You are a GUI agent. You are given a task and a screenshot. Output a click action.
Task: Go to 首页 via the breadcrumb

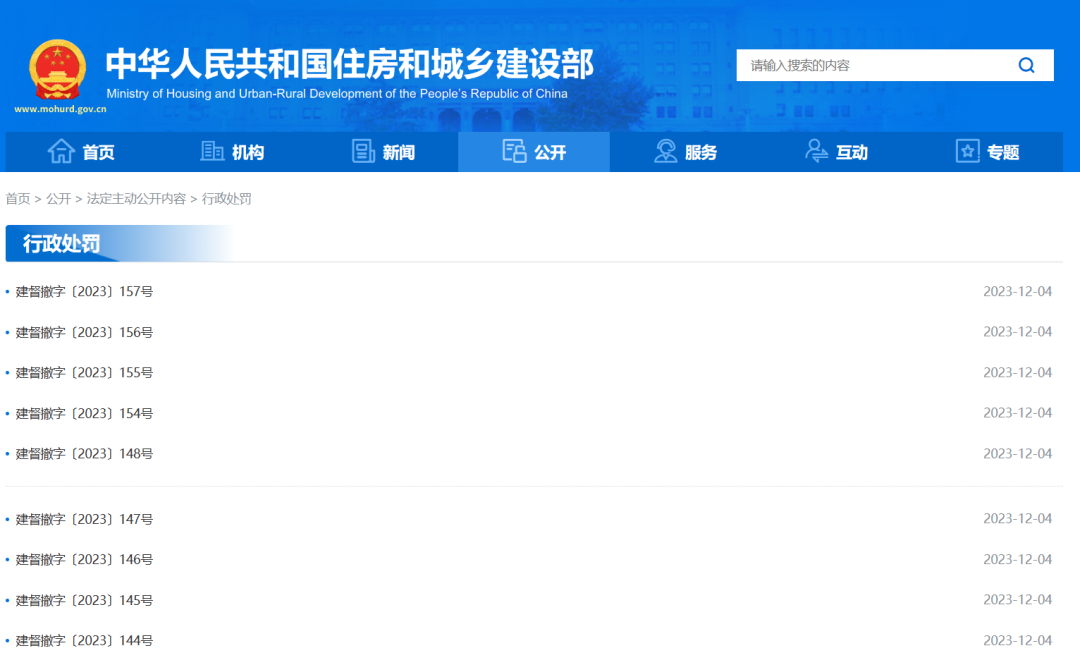(17, 199)
